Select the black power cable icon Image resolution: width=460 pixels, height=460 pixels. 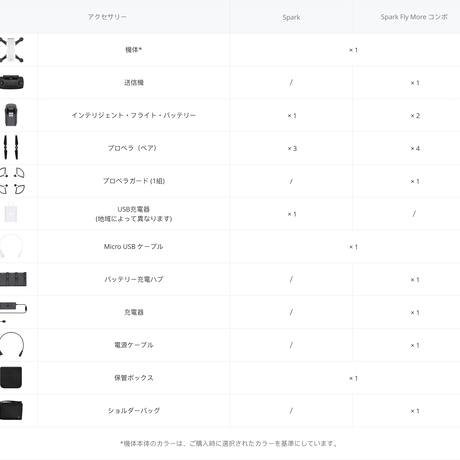point(12,344)
